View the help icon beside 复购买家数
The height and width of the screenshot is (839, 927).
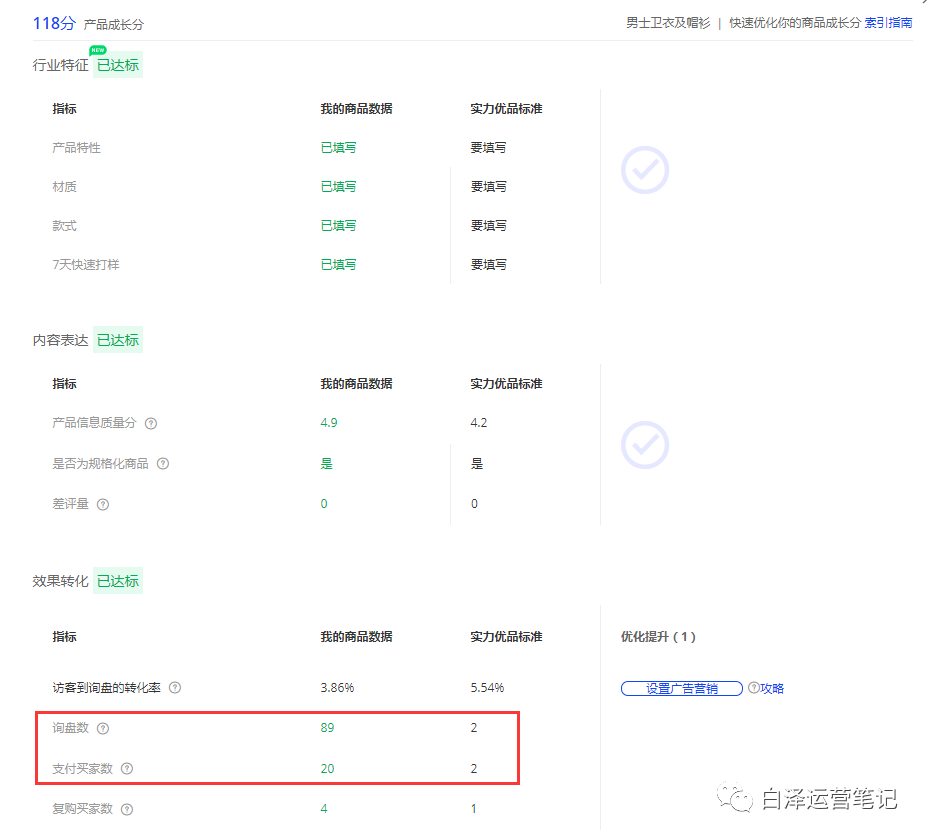[126, 809]
